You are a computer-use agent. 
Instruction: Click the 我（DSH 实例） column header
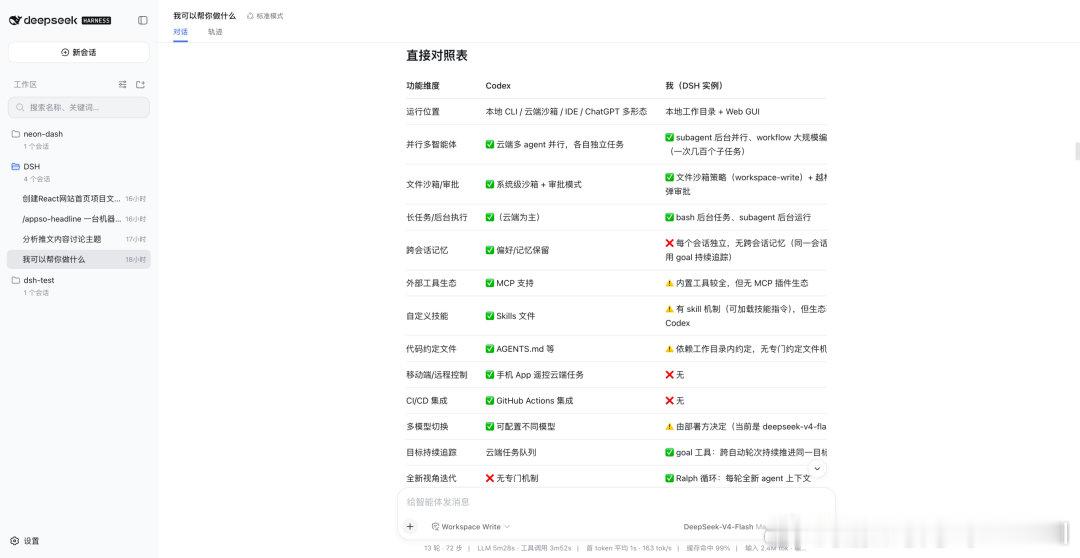(694, 85)
